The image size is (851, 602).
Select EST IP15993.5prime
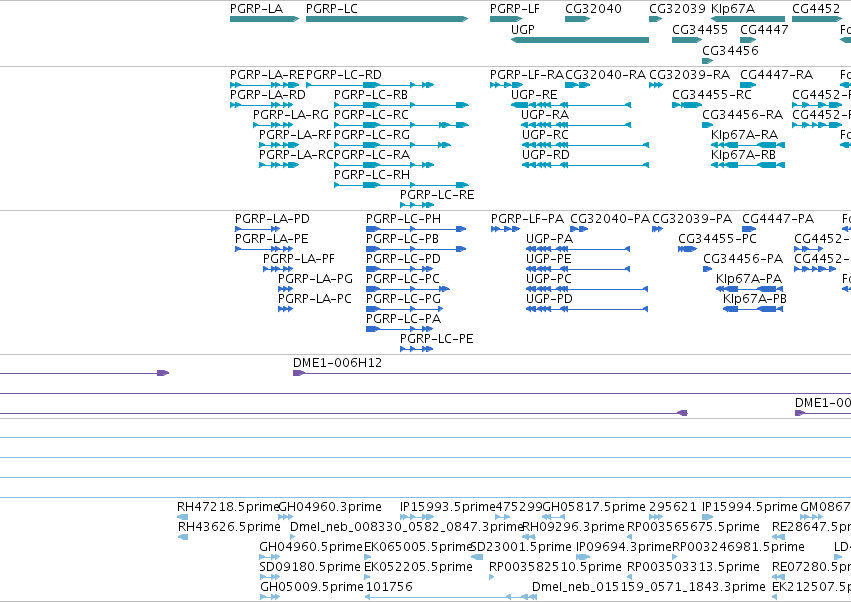tap(416, 517)
